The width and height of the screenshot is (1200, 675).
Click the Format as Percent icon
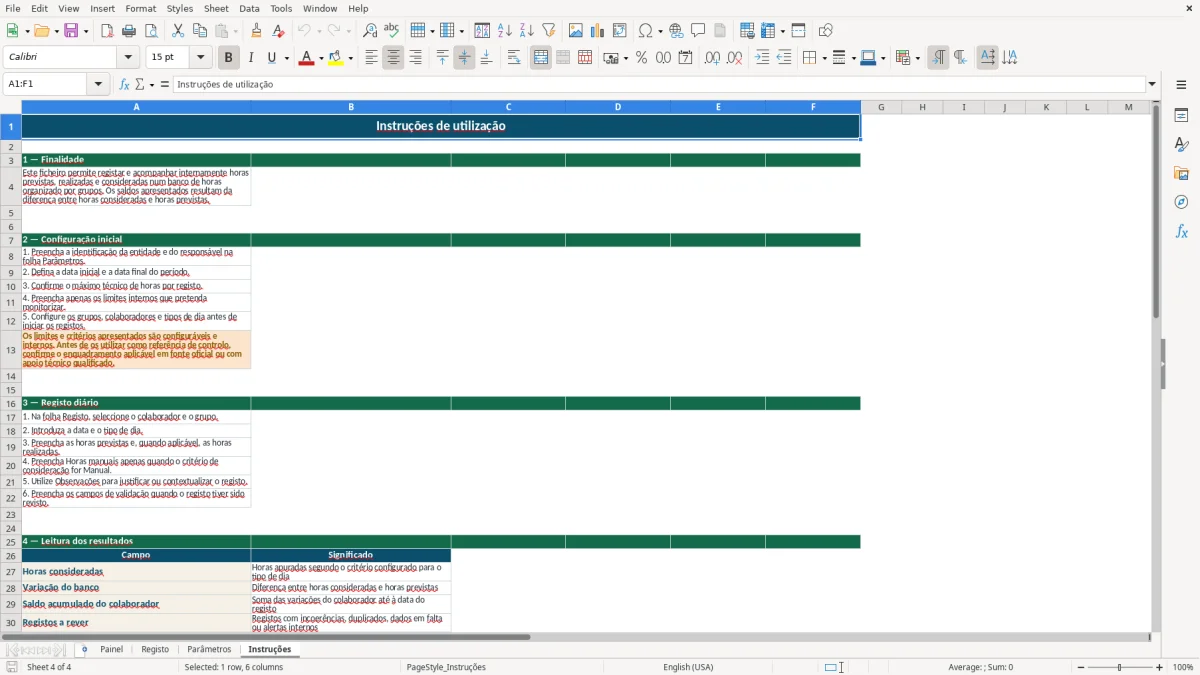(641, 58)
